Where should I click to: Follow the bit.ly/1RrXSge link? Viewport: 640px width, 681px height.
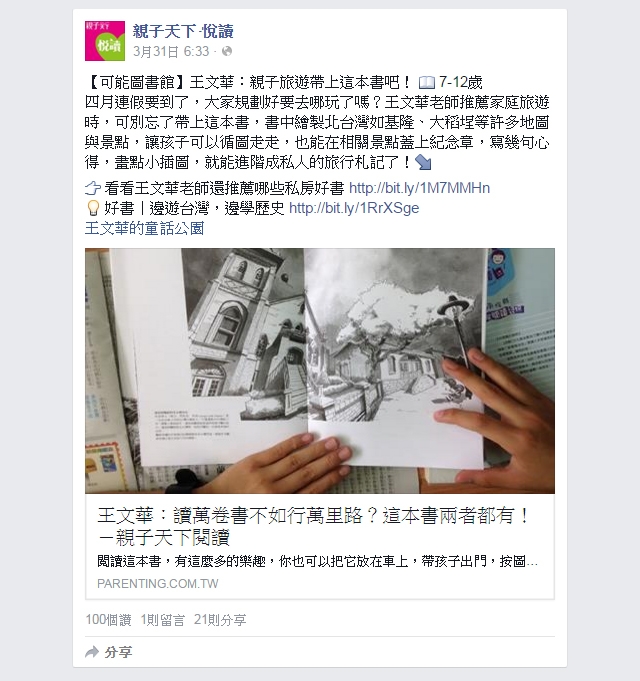tap(354, 208)
